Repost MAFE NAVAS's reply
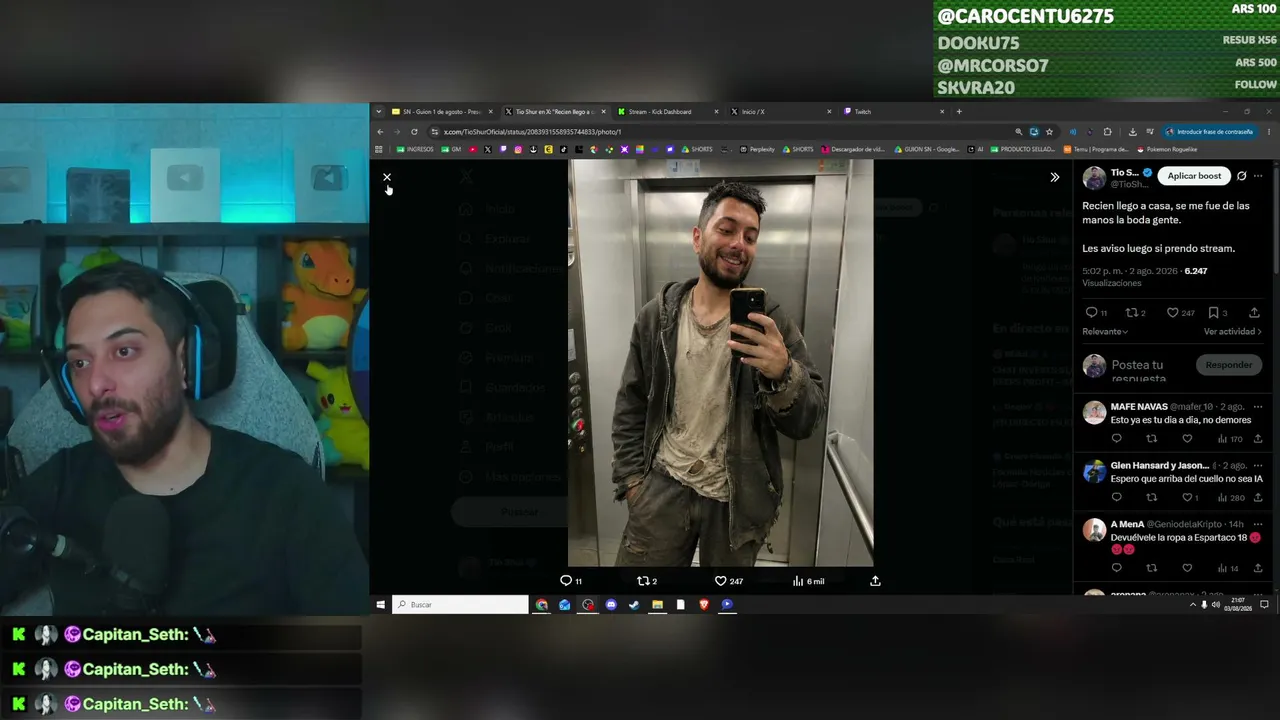 [x=1151, y=439]
